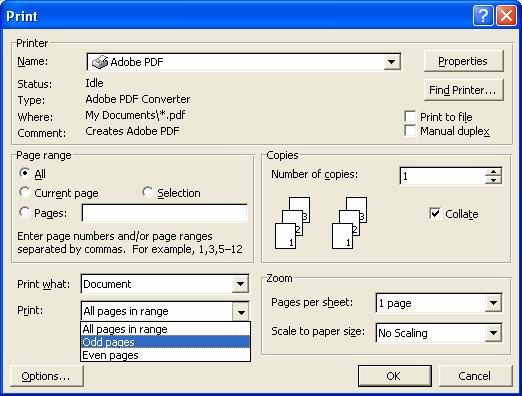Choose the Selection radio button

(x=148, y=192)
